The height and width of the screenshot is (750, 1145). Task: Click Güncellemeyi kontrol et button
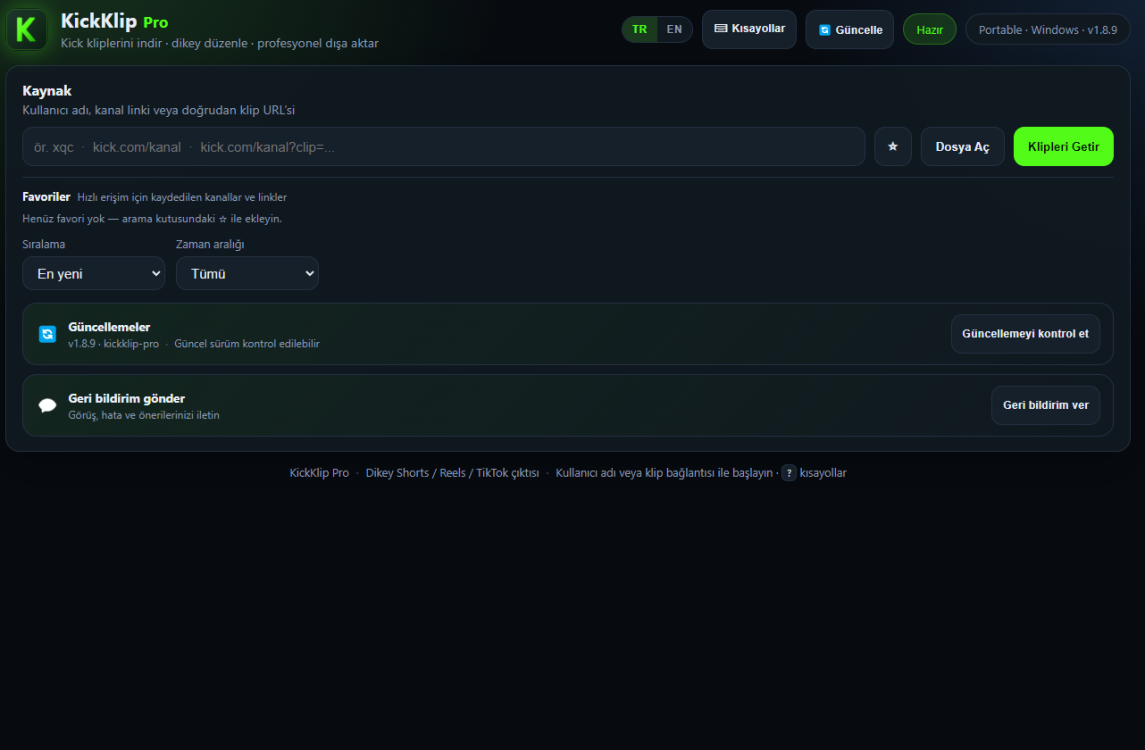(1025, 334)
